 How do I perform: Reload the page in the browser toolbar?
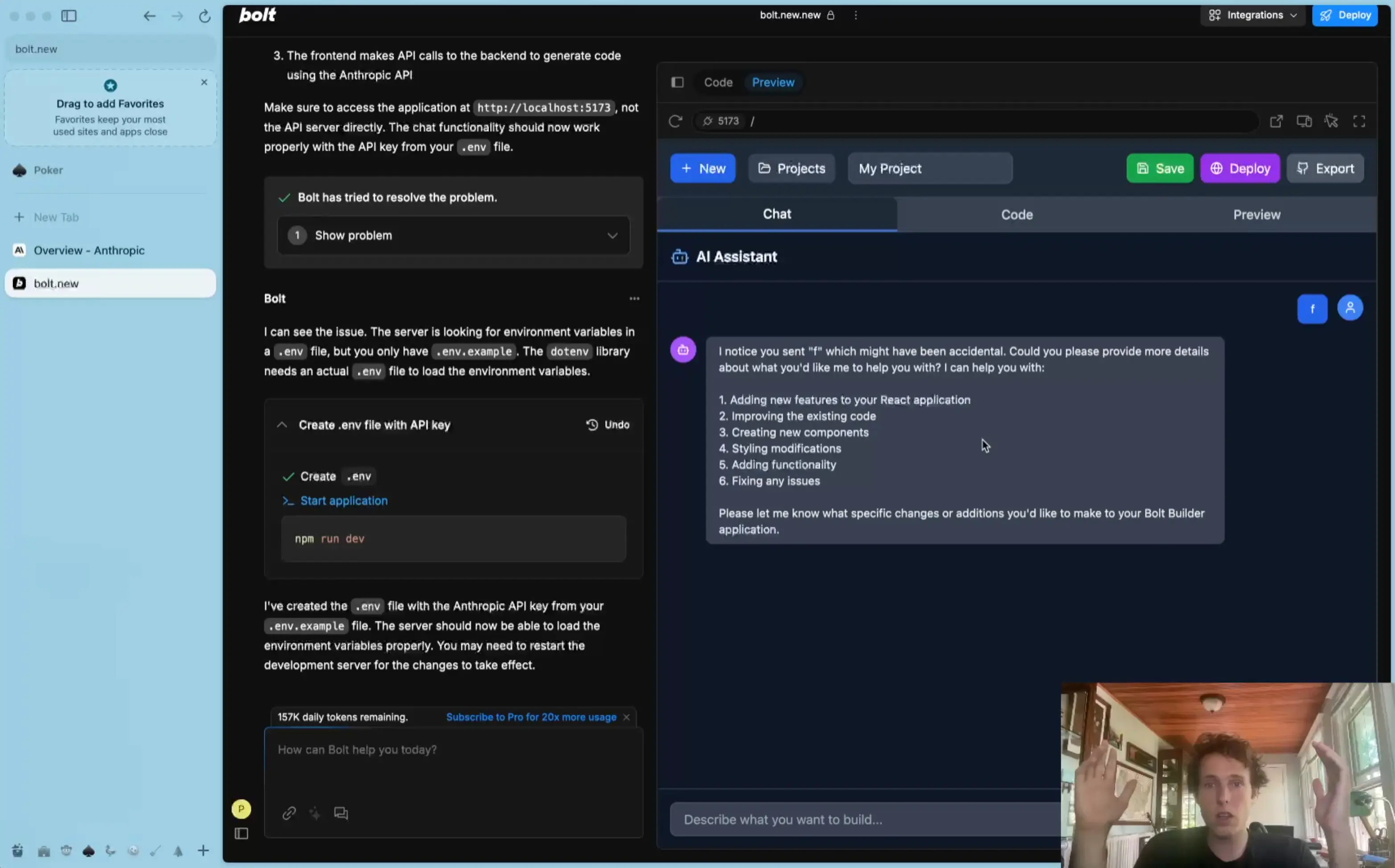205,16
